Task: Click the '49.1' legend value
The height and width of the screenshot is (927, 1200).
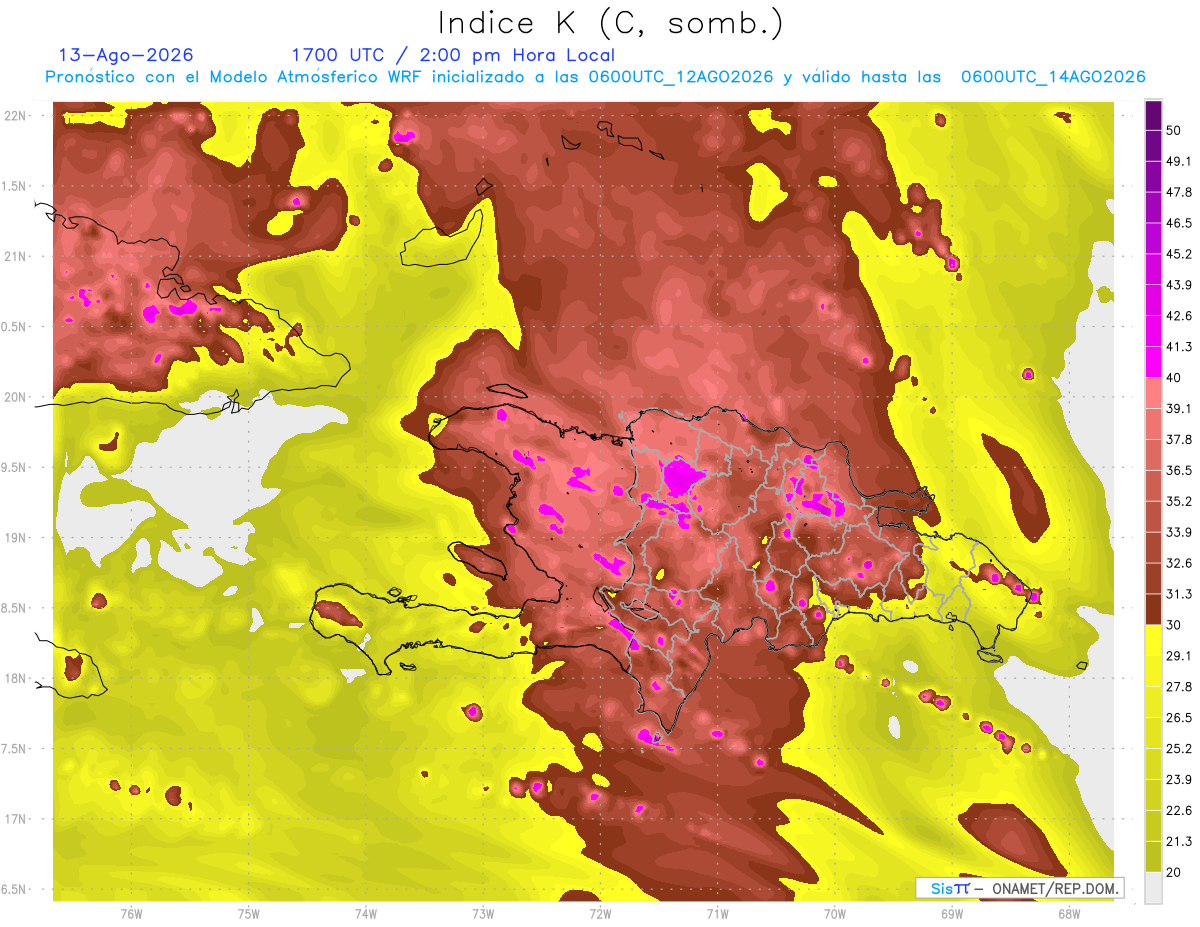Action: tap(1179, 162)
